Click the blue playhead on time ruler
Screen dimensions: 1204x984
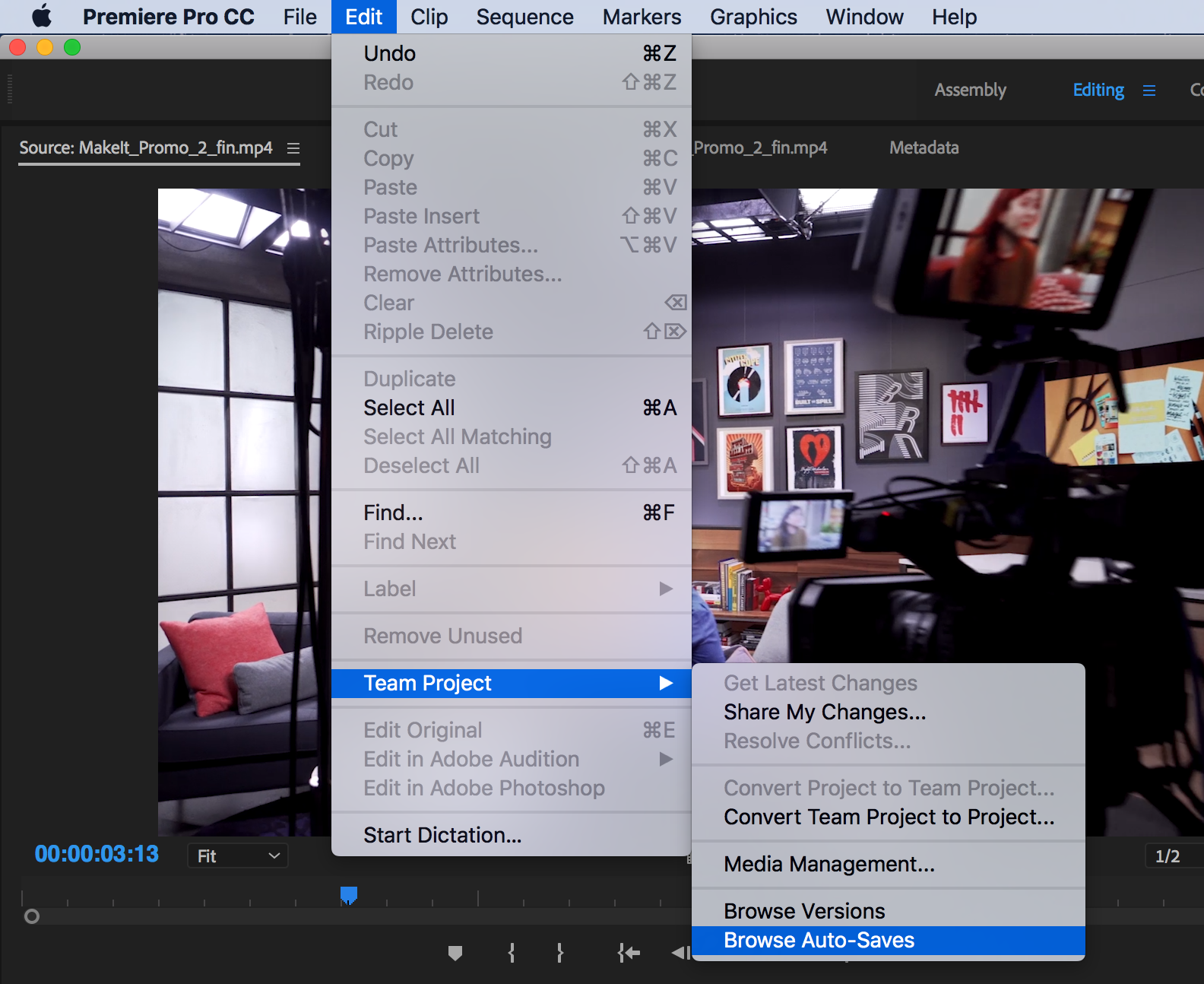click(x=349, y=895)
